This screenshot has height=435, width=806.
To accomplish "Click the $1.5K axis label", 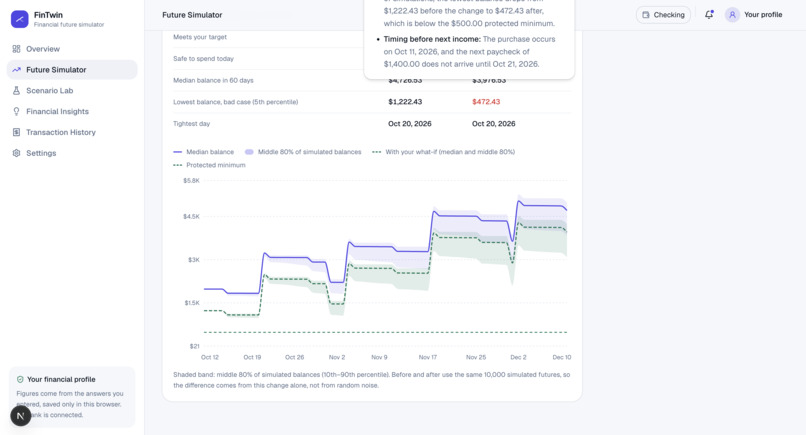I will click(192, 303).
